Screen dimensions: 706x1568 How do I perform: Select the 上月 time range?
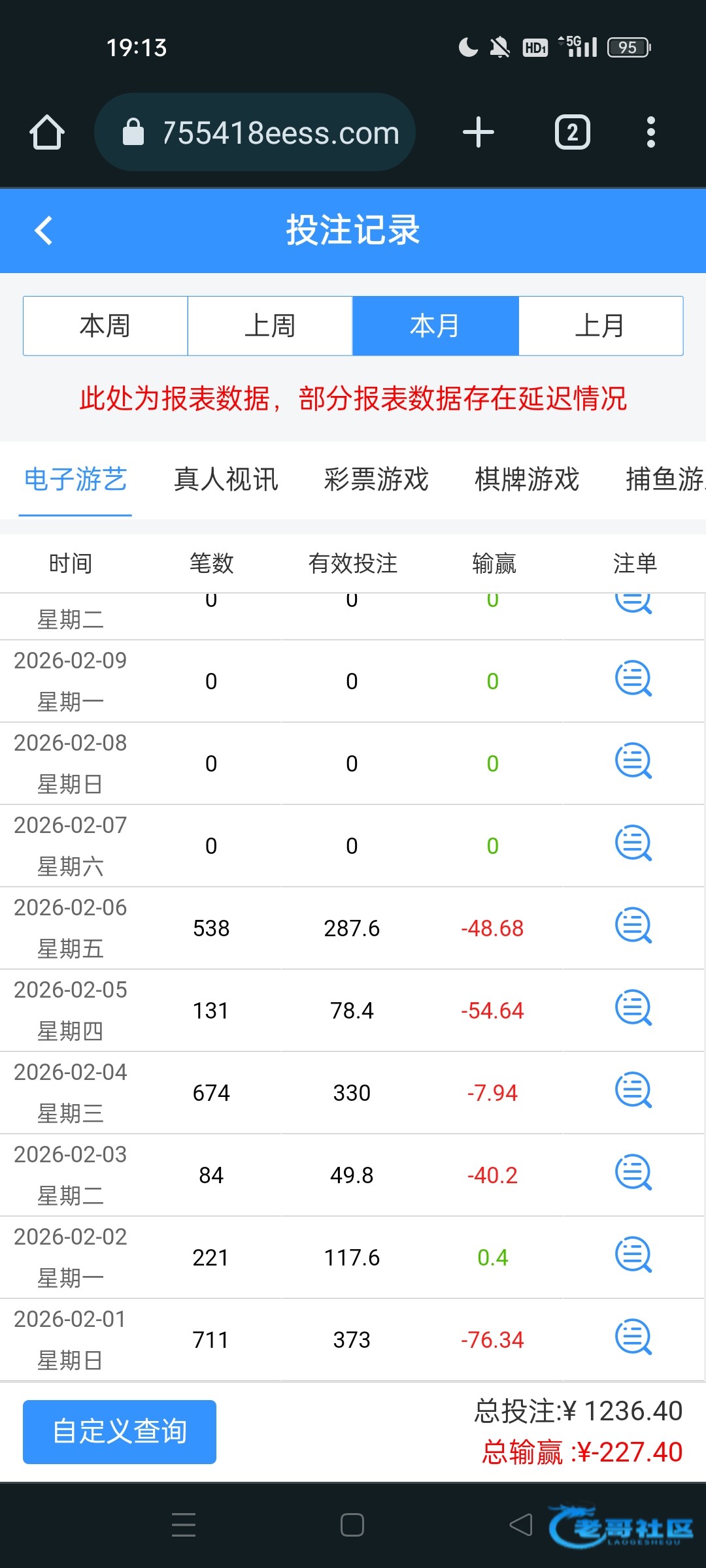tap(600, 326)
